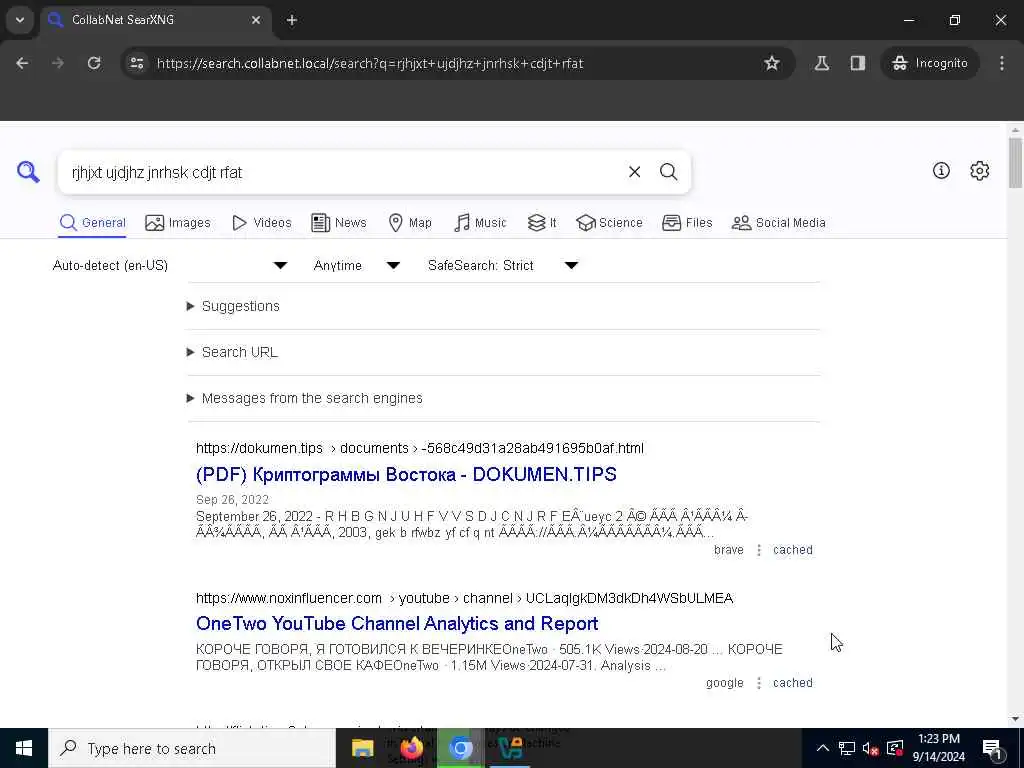Click the page vertical scrollbar thumb
The height and width of the screenshot is (768, 1024).
[1015, 162]
